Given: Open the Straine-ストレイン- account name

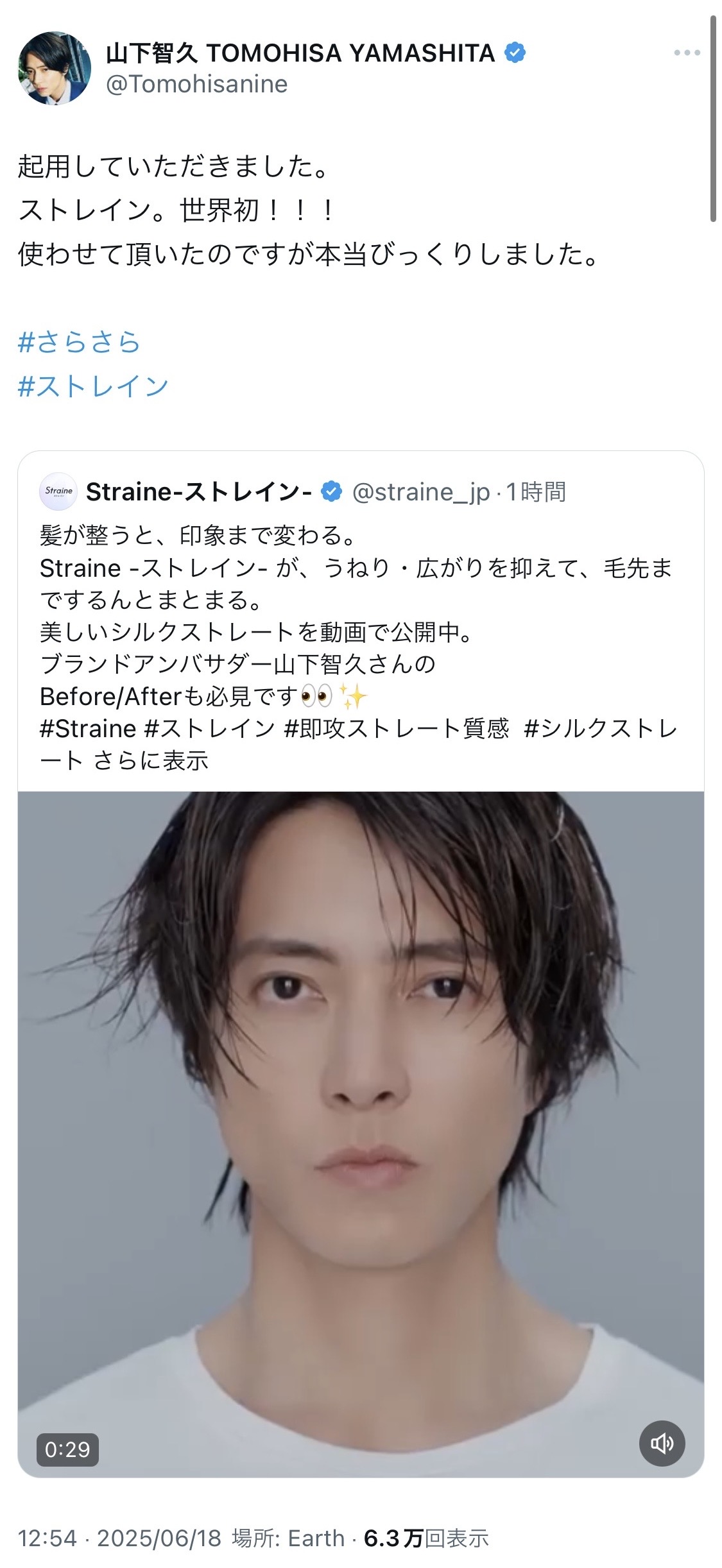Looking at the screenshot, I should (x=199, y=491).
